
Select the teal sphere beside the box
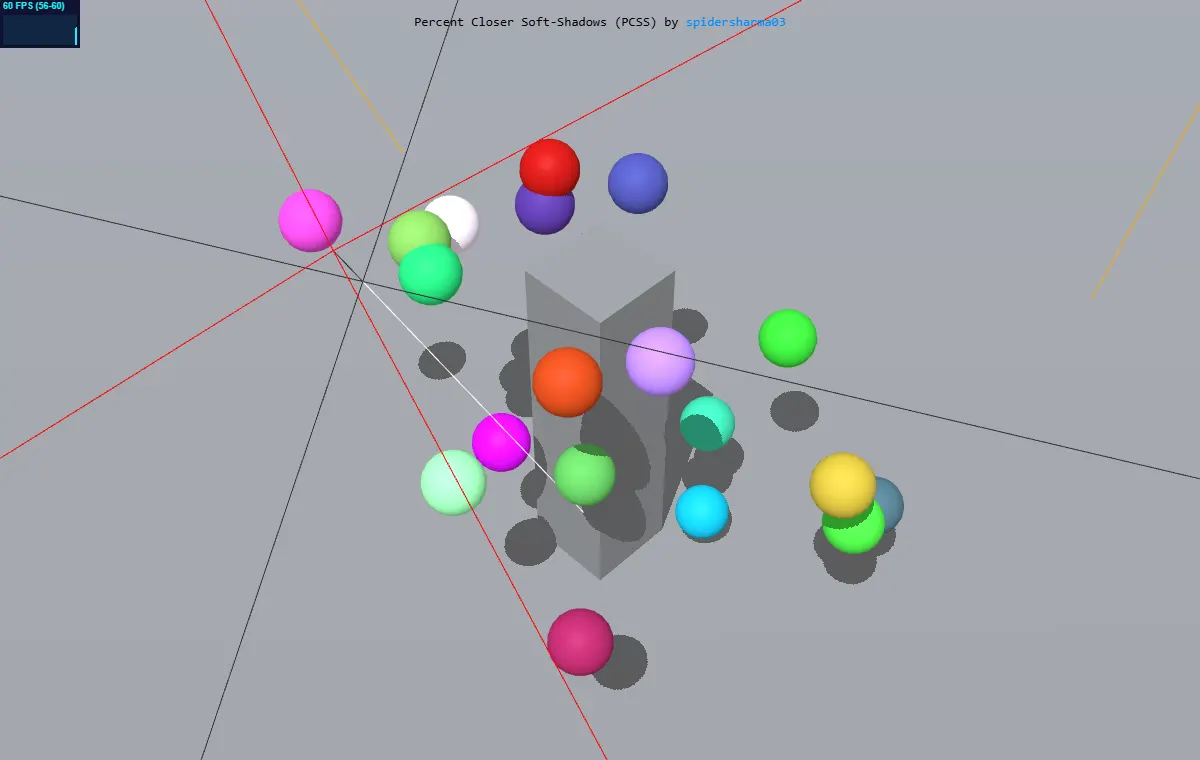[x=708, y=423]
